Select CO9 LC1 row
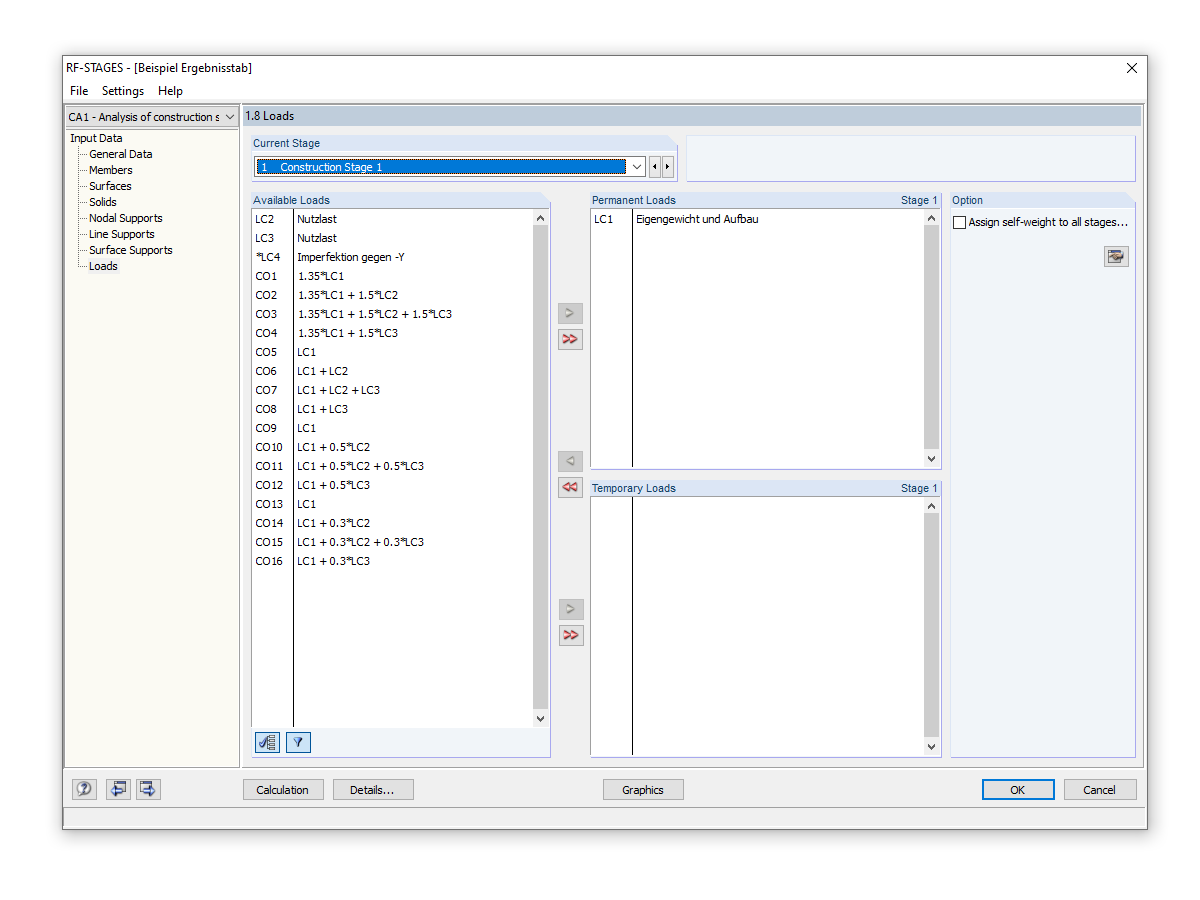Screen dimensions: 1200x900 coord(393,428)
